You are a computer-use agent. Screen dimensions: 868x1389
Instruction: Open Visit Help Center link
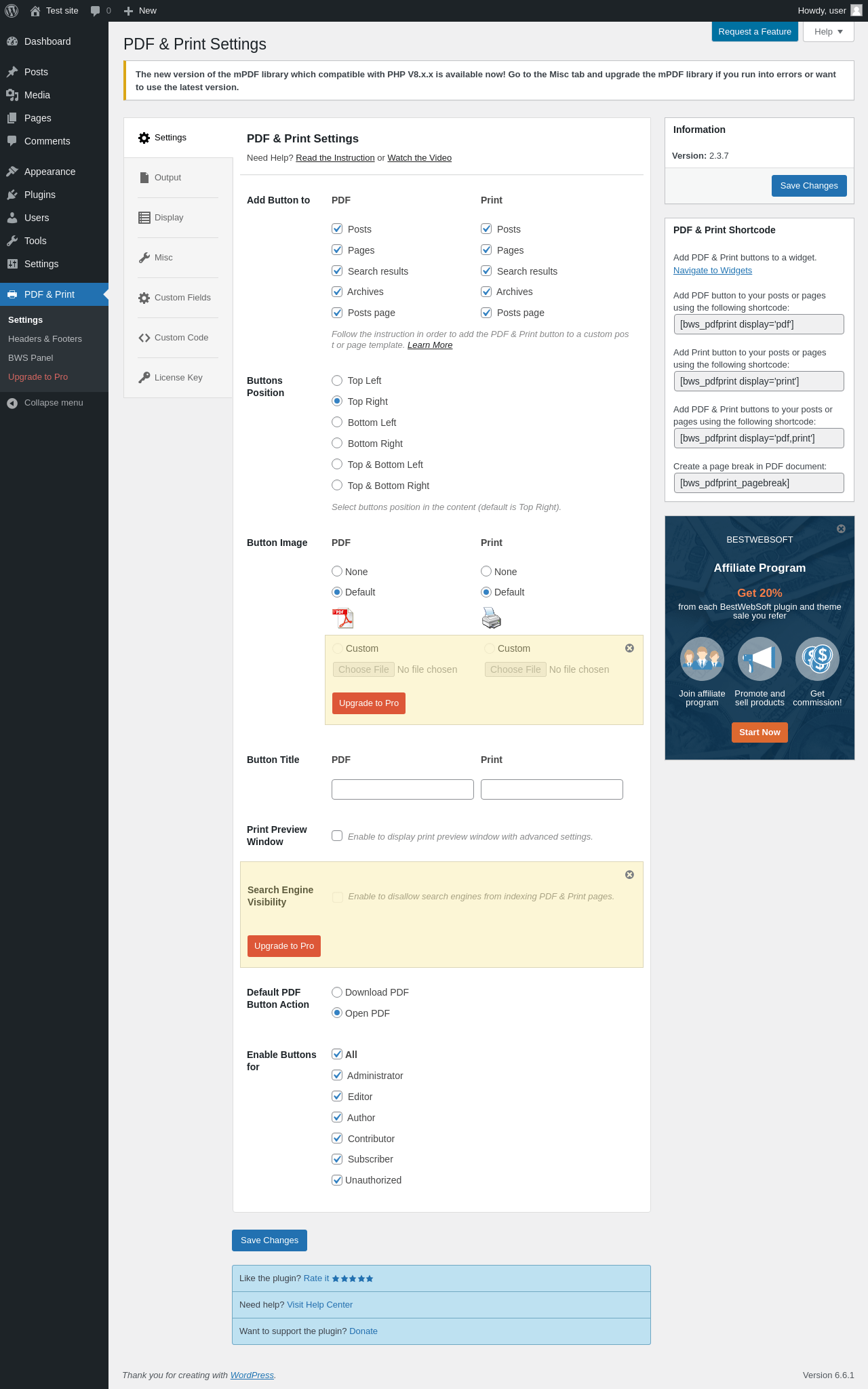click(319, 1305)
